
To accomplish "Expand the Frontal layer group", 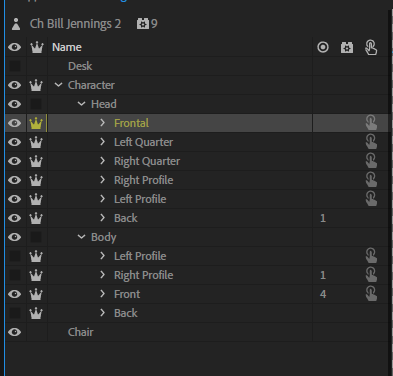I will click(x=102, y=123).
